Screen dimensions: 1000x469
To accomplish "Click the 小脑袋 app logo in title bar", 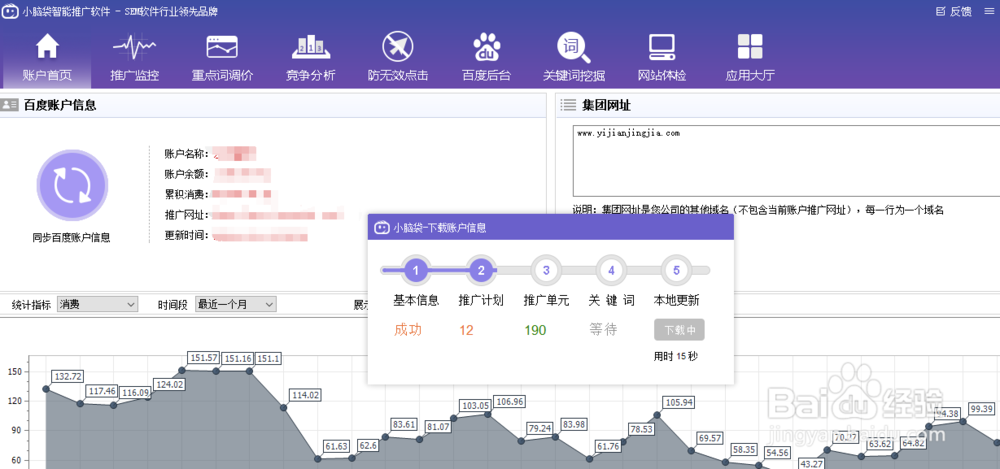I will (10, 11).
